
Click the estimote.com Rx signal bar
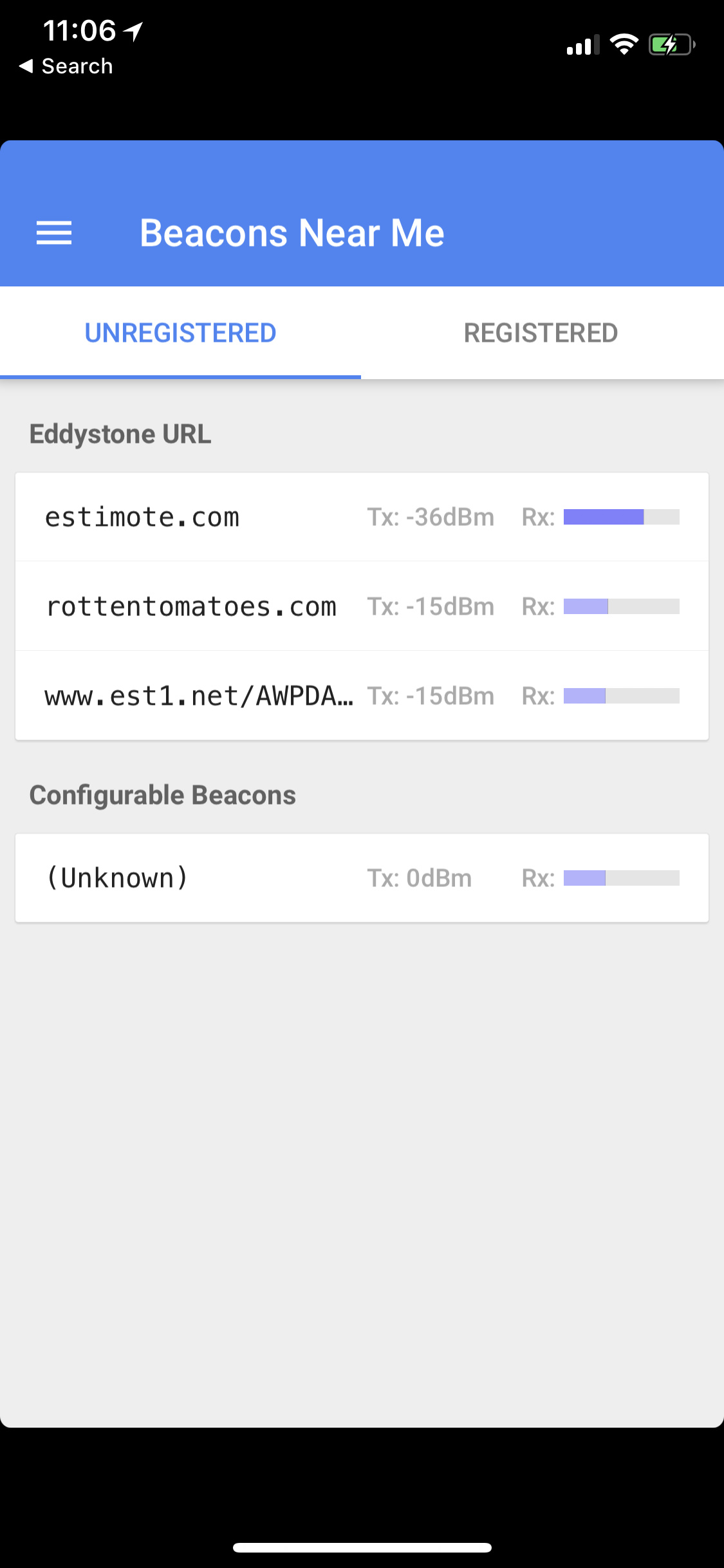(621, 517)
